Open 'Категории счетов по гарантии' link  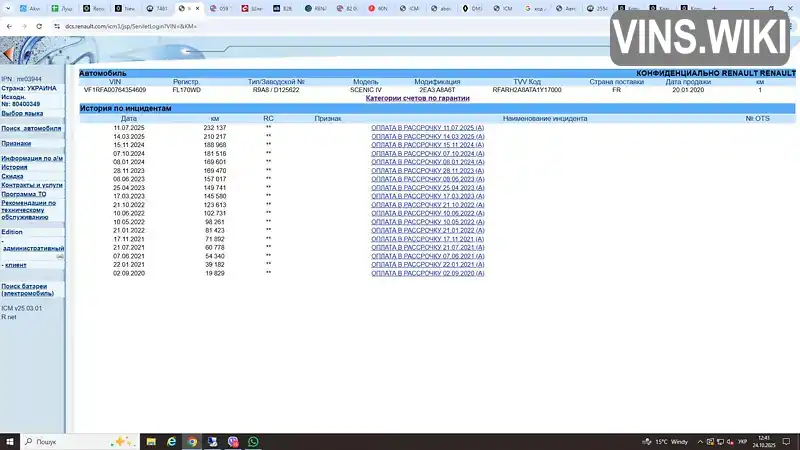click(x=417, y=98)
